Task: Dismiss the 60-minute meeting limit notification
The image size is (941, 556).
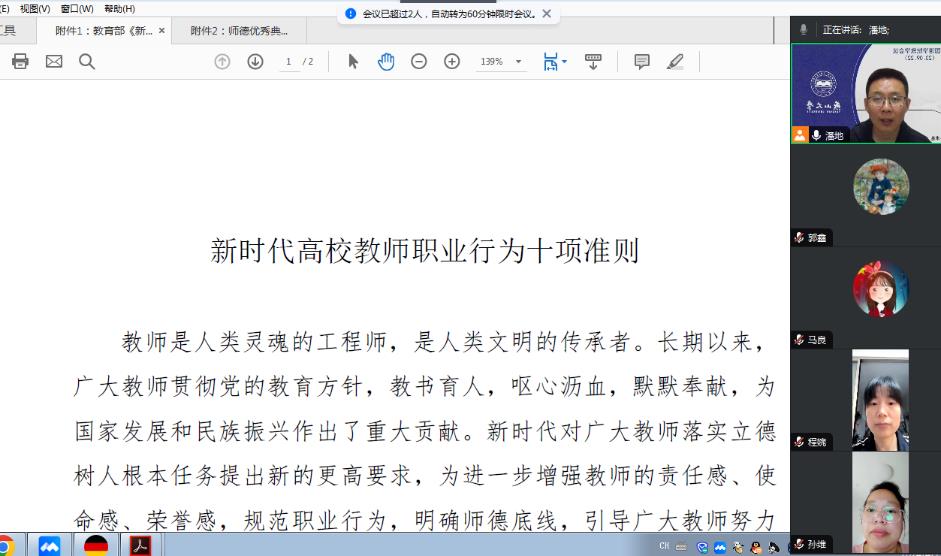Action: pyautogui.click(x=546, y=14)
